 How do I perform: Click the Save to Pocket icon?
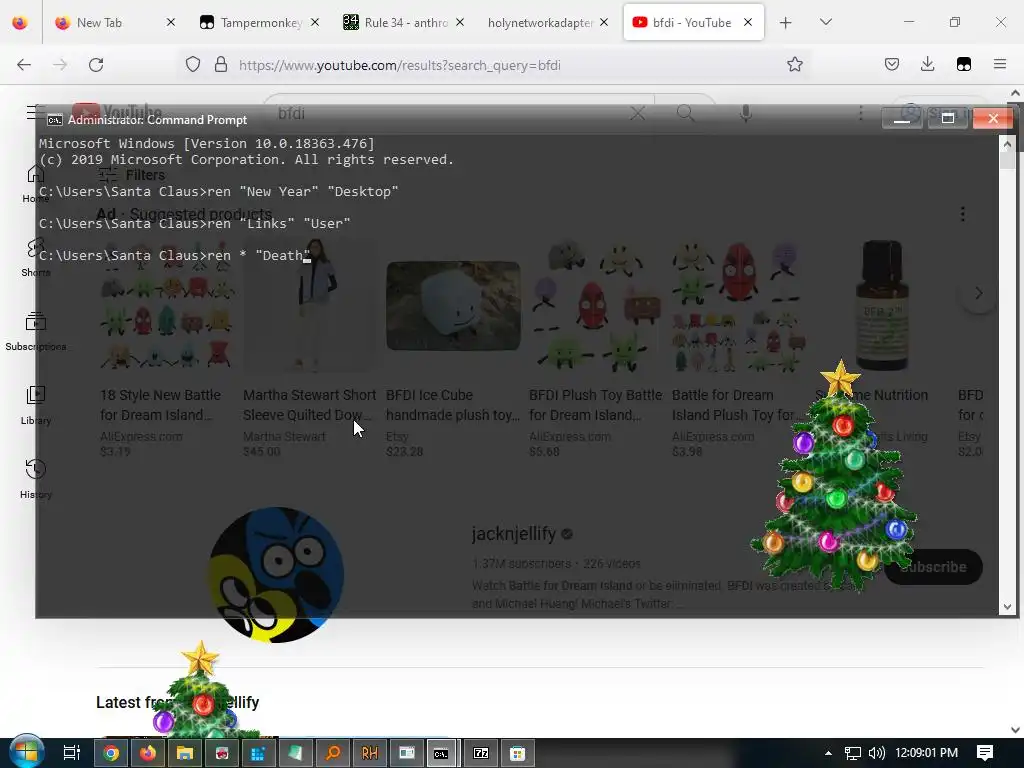(x=892, y=65)
